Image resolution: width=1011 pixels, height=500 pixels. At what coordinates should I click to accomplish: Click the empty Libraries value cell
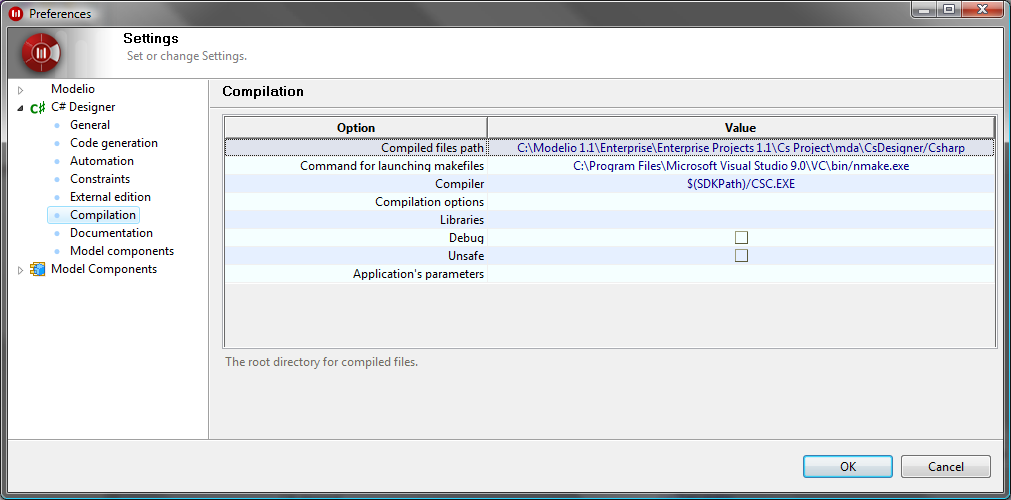click(x=741, y=220)
